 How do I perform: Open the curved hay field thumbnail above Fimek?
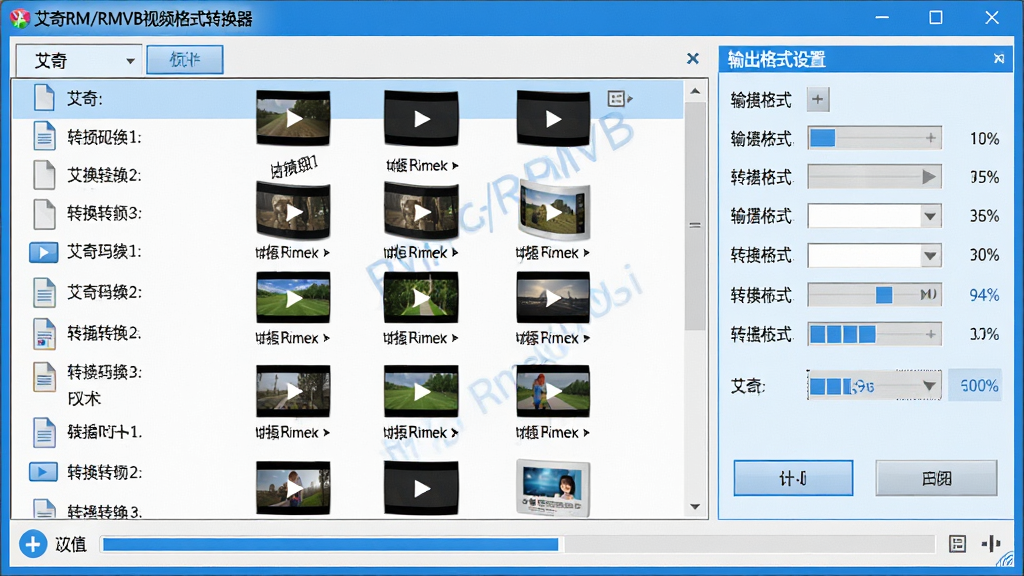click(x=553, y=212)
